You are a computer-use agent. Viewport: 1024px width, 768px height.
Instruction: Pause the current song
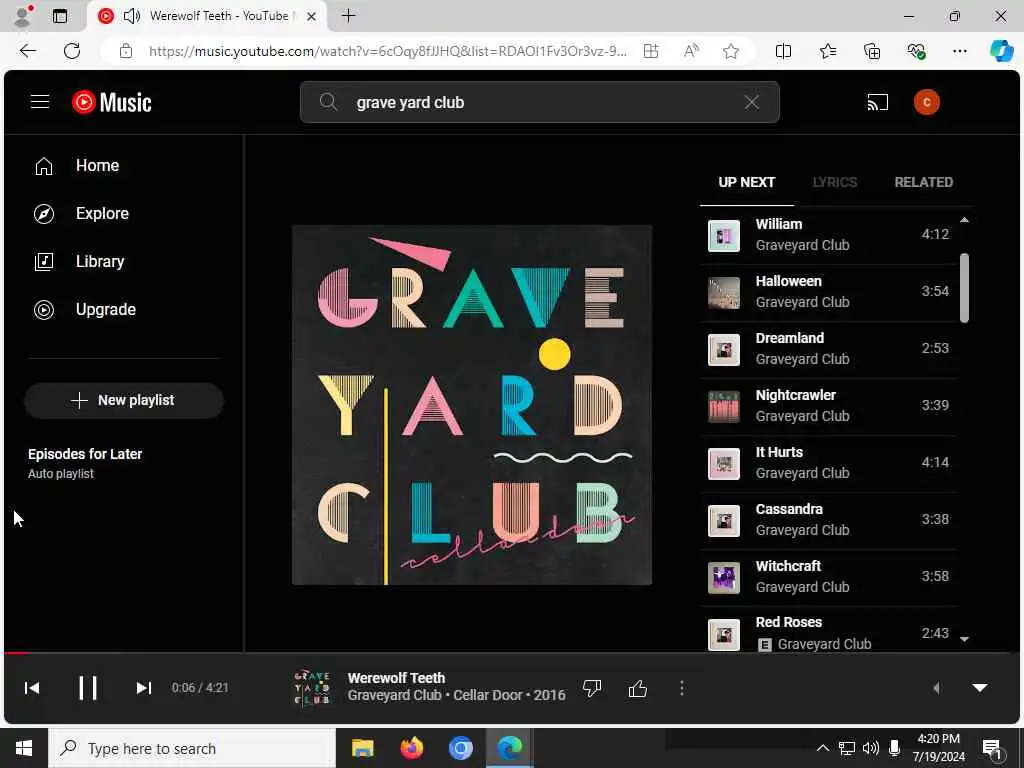pyautogui.click(x=88, y=688)
